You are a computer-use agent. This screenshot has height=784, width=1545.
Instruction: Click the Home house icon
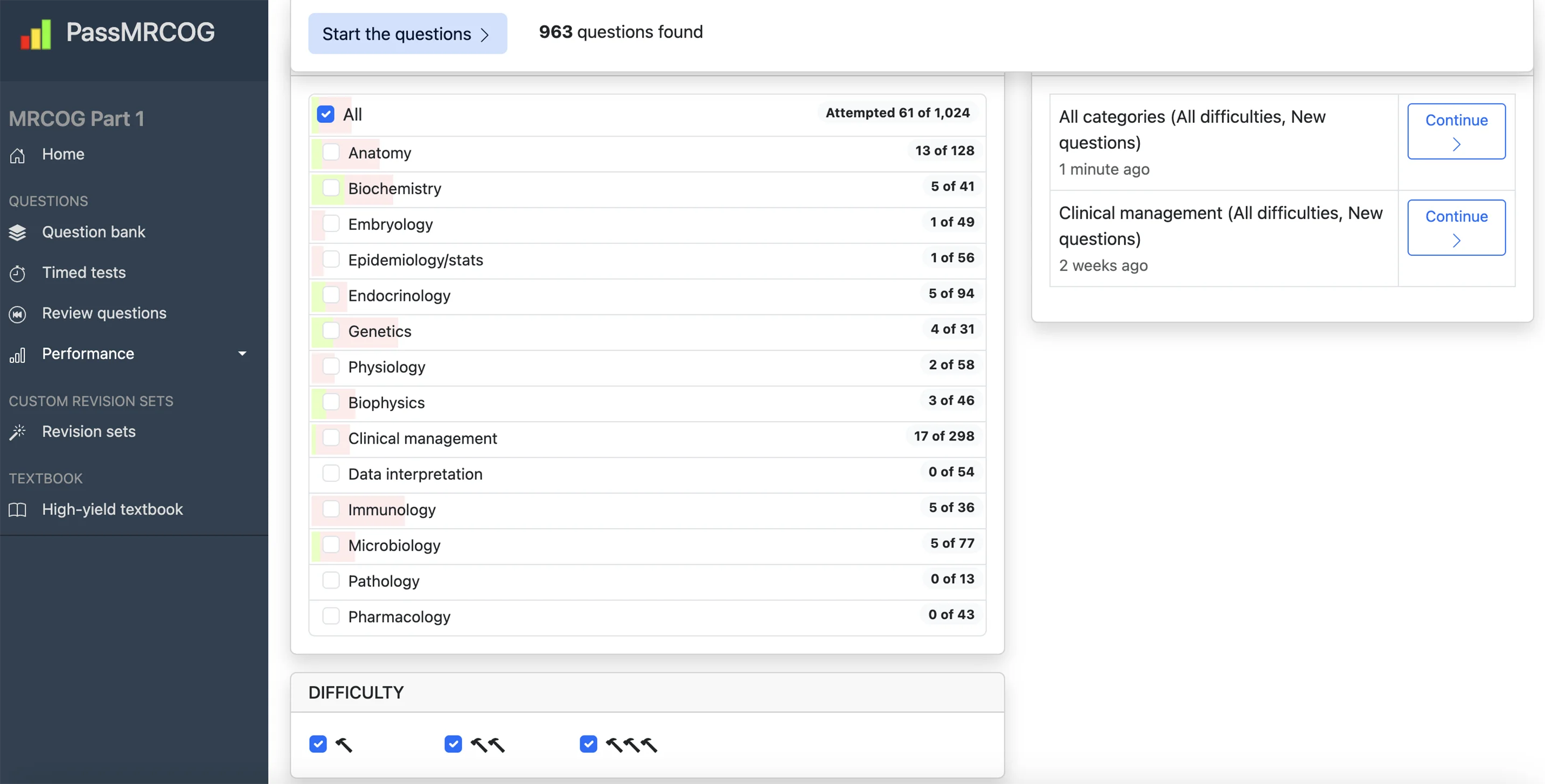17,155
